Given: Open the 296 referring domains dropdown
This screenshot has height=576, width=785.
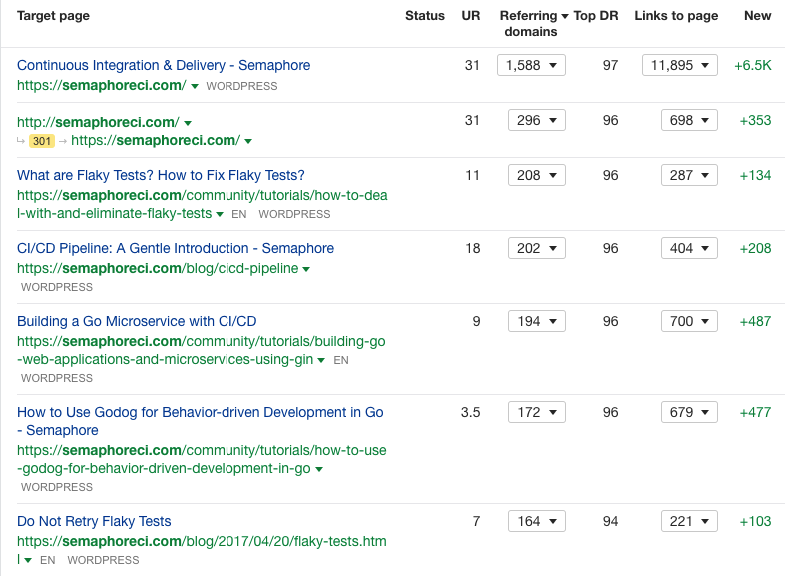Looking at the screenshot, I should (536, 120).
